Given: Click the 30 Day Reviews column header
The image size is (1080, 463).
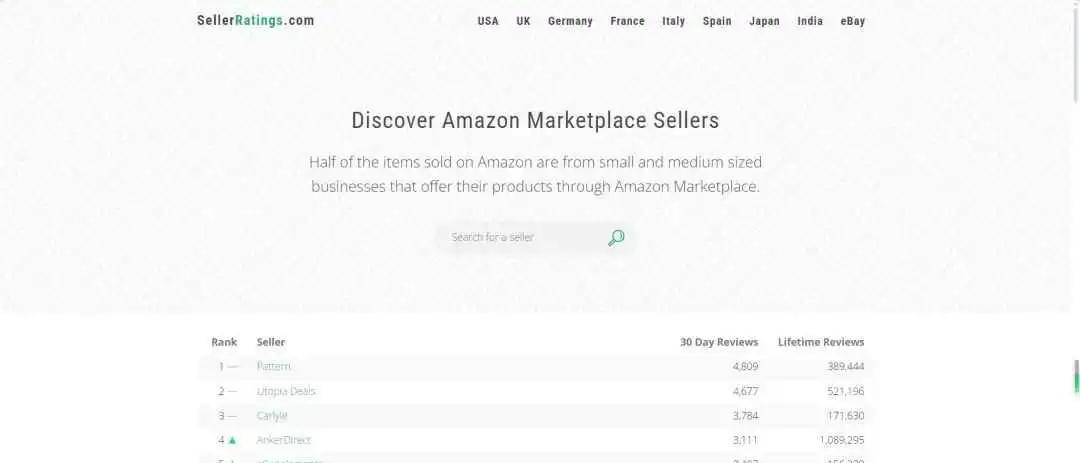Looking at the screenshot, I should 719,342.
